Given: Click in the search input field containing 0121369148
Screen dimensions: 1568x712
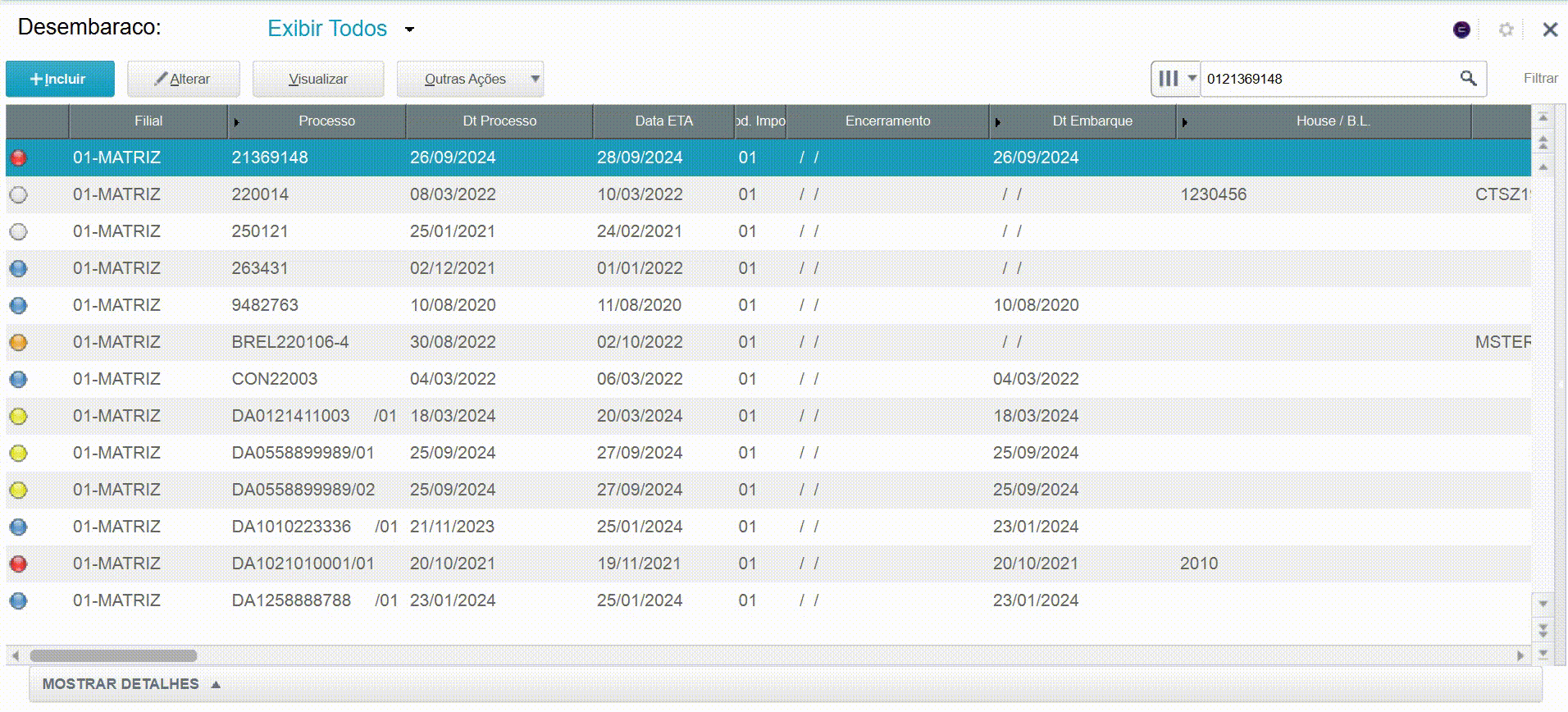Looking at the screenshot, I should tap(1329, 79).
